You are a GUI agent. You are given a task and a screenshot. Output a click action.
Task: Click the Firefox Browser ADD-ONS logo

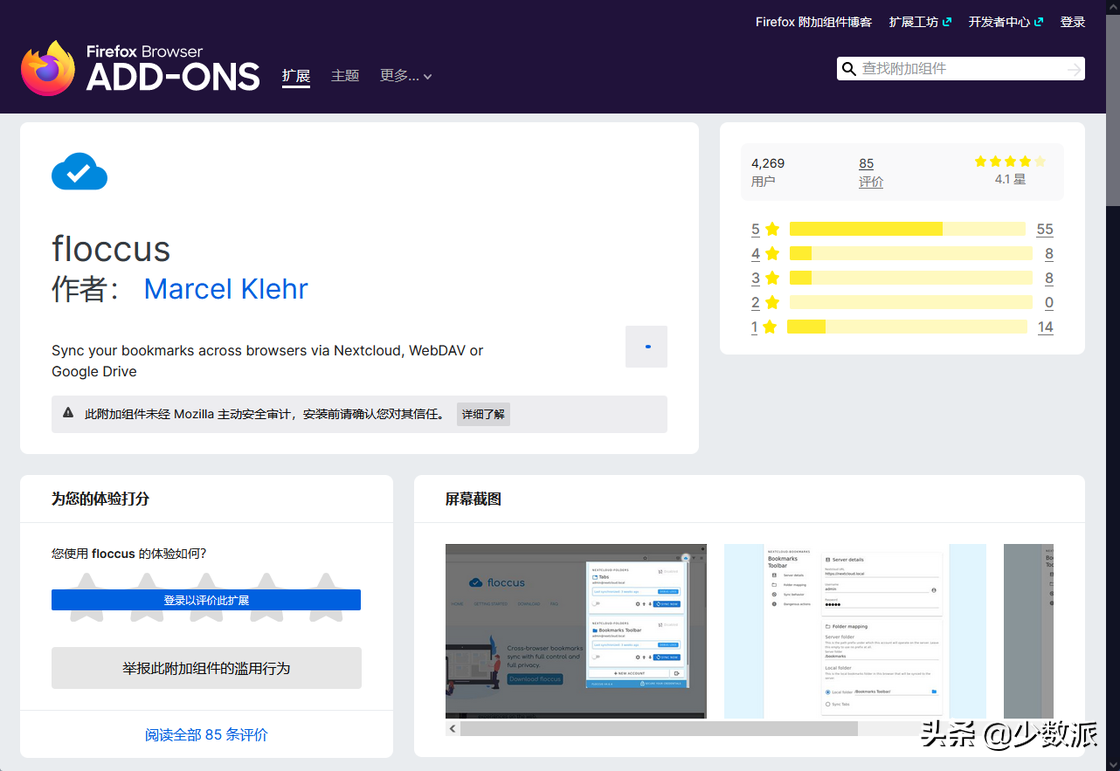(140, 68)
